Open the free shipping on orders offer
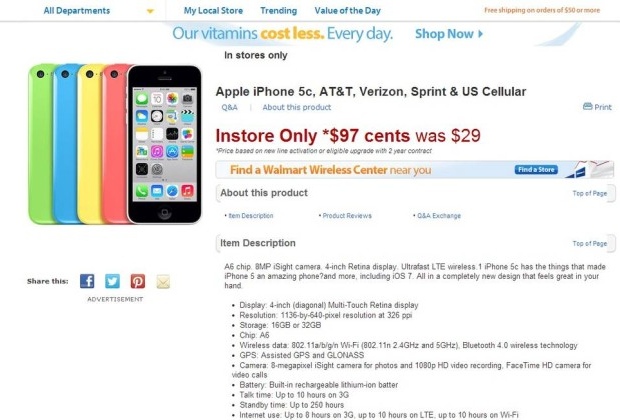Viewport: 620px width, 420px height. (542, 10)
